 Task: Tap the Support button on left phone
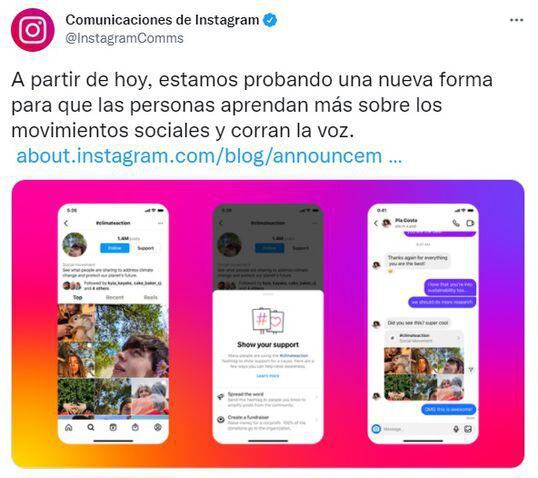click(x=145, y=248)
